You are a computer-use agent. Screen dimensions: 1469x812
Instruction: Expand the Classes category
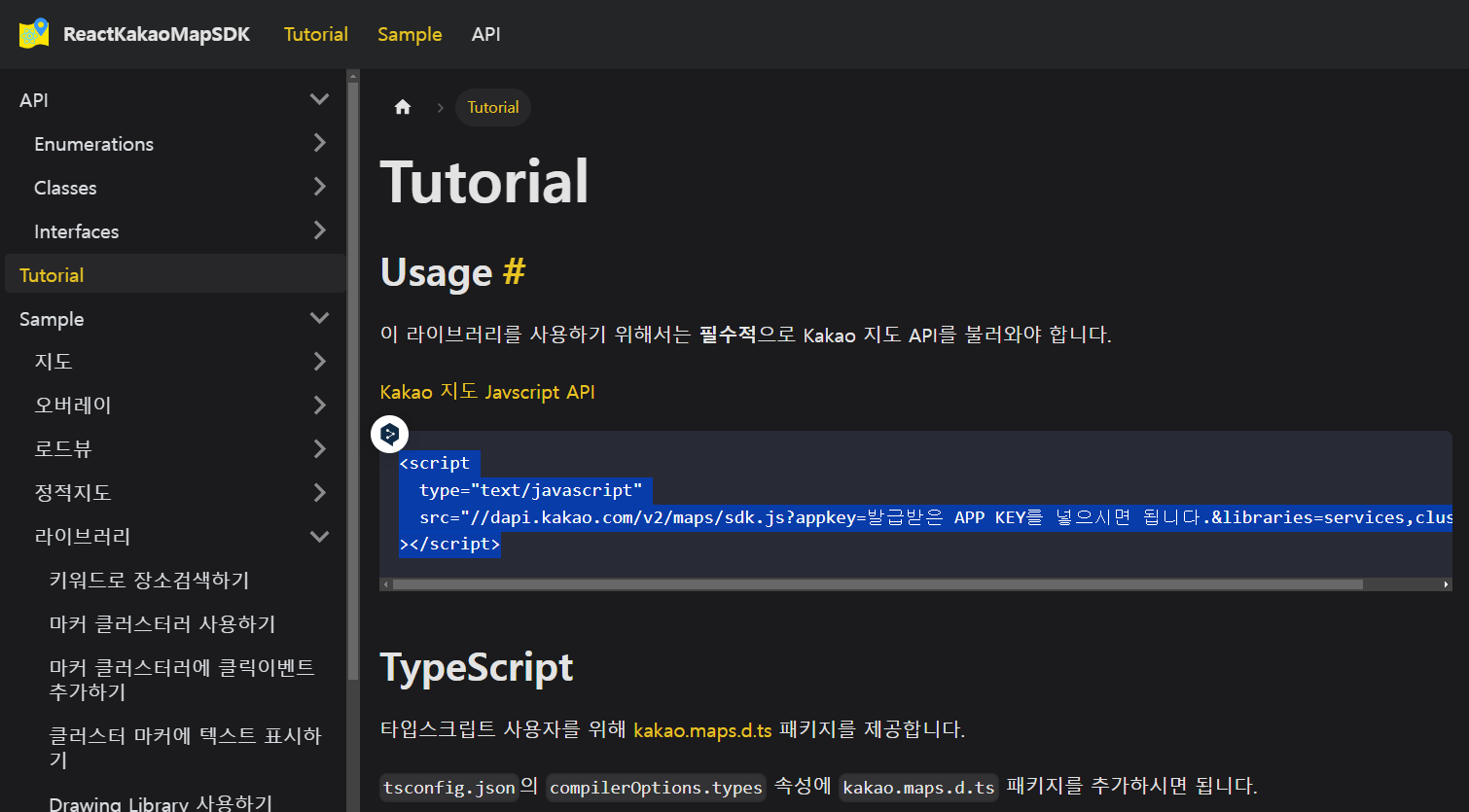pos(319,187)
